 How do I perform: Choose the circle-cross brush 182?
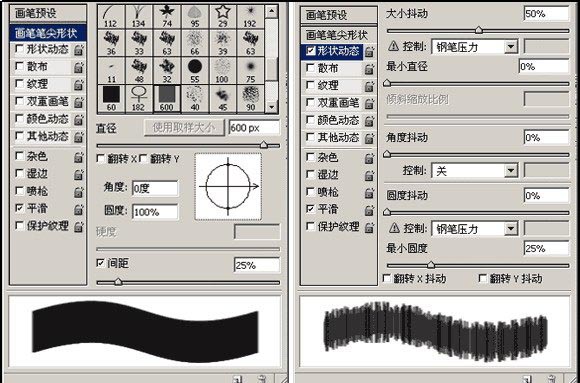[x=139, y=98]
